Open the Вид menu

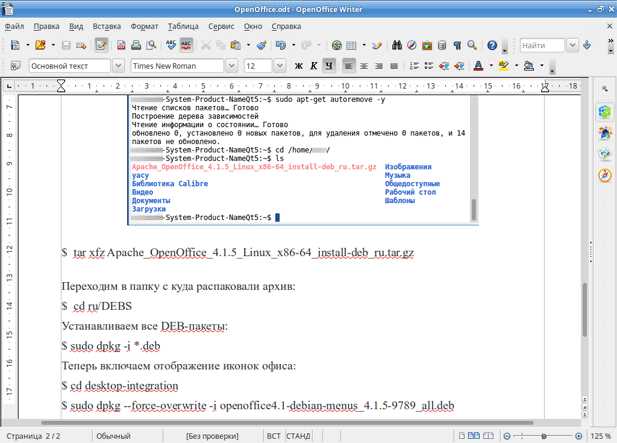coord(76,26)
